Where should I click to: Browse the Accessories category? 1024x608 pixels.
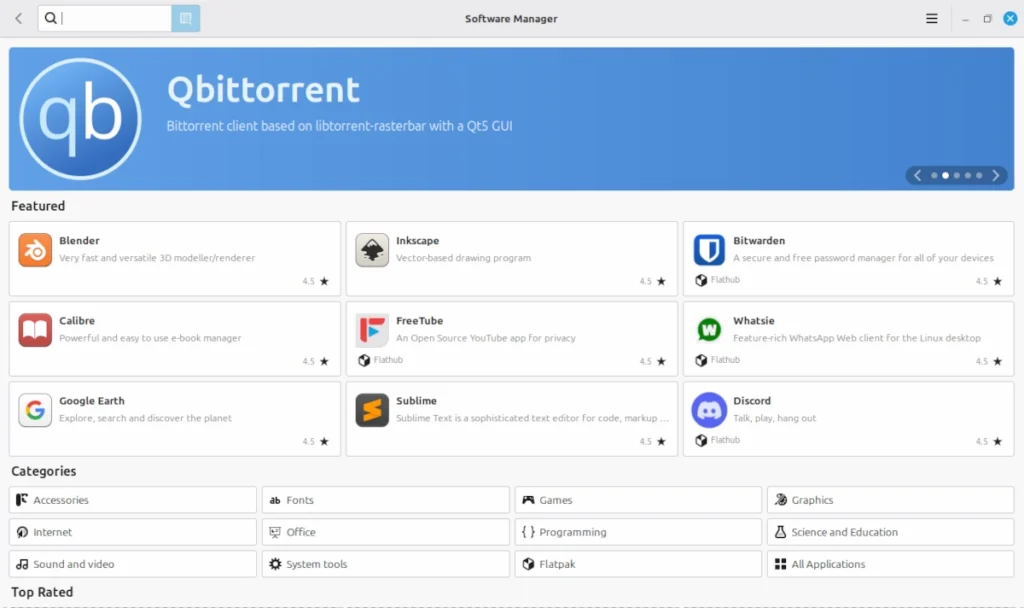click(x=133, y=500)
